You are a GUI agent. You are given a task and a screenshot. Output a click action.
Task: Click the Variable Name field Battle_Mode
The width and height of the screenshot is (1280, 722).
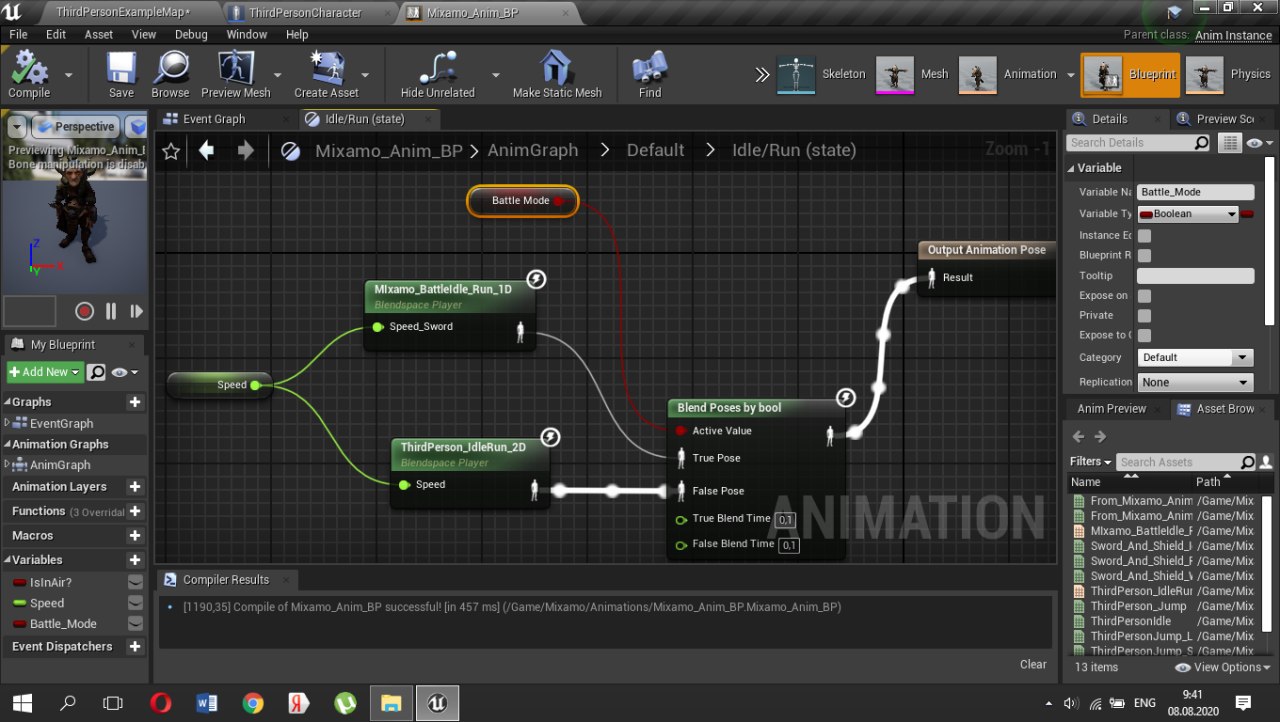(1195, 192)
